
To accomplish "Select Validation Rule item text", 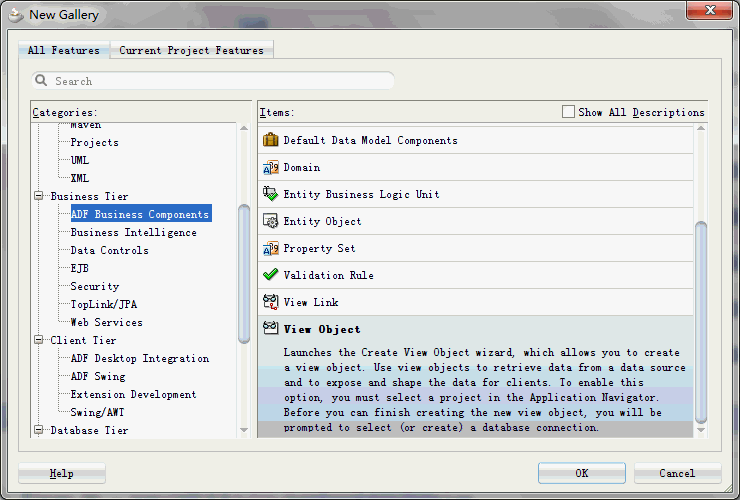I will (x=328, y=275).
